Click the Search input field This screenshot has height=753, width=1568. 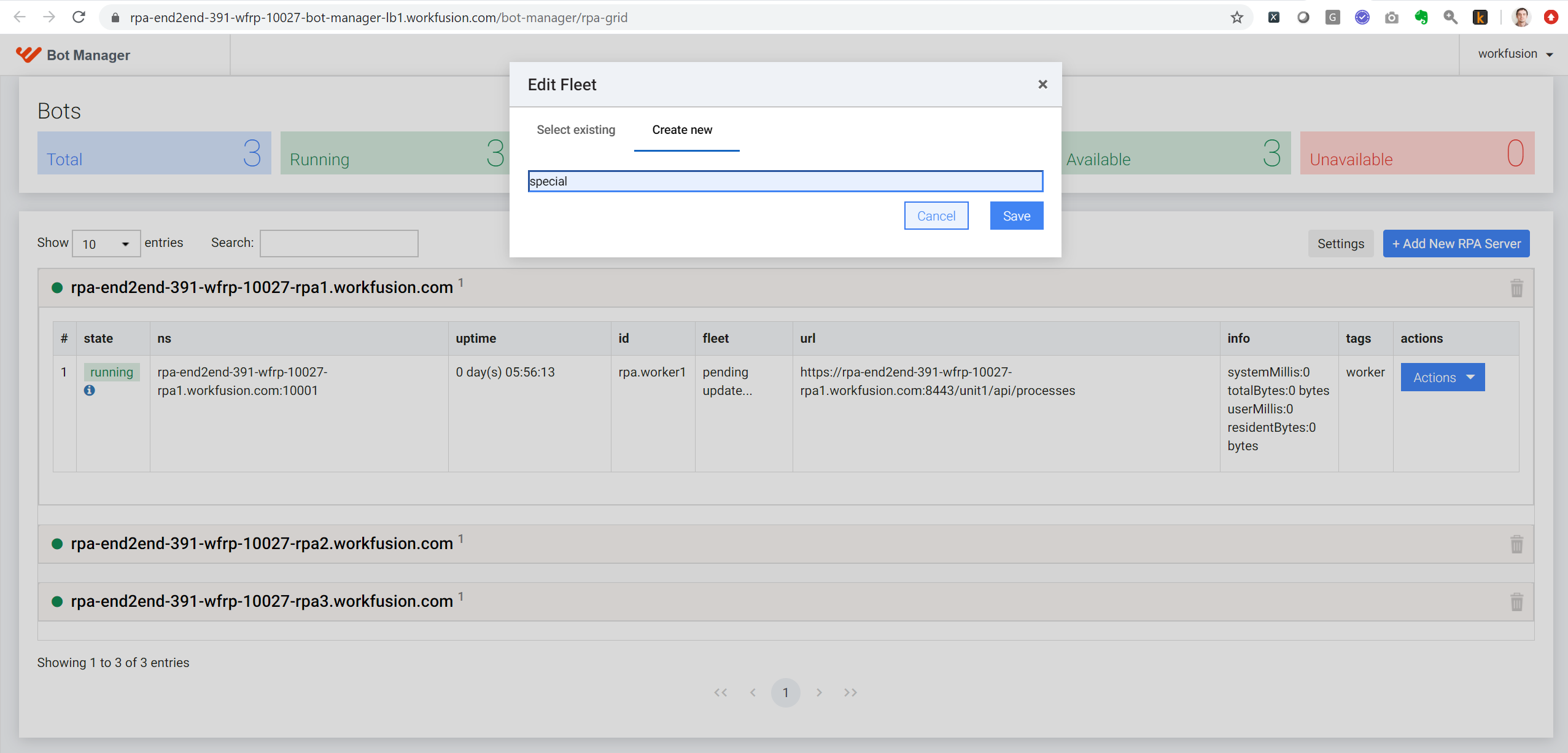[x=339, y=243]
